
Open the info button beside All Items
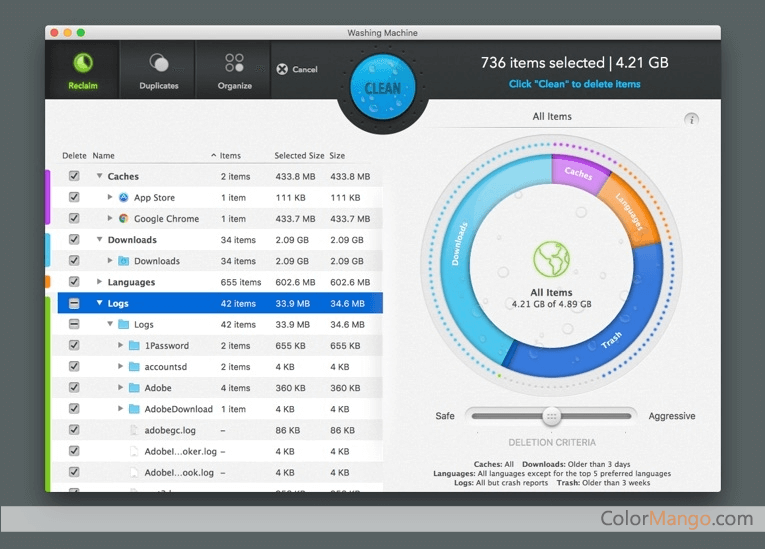pos(691,120)
